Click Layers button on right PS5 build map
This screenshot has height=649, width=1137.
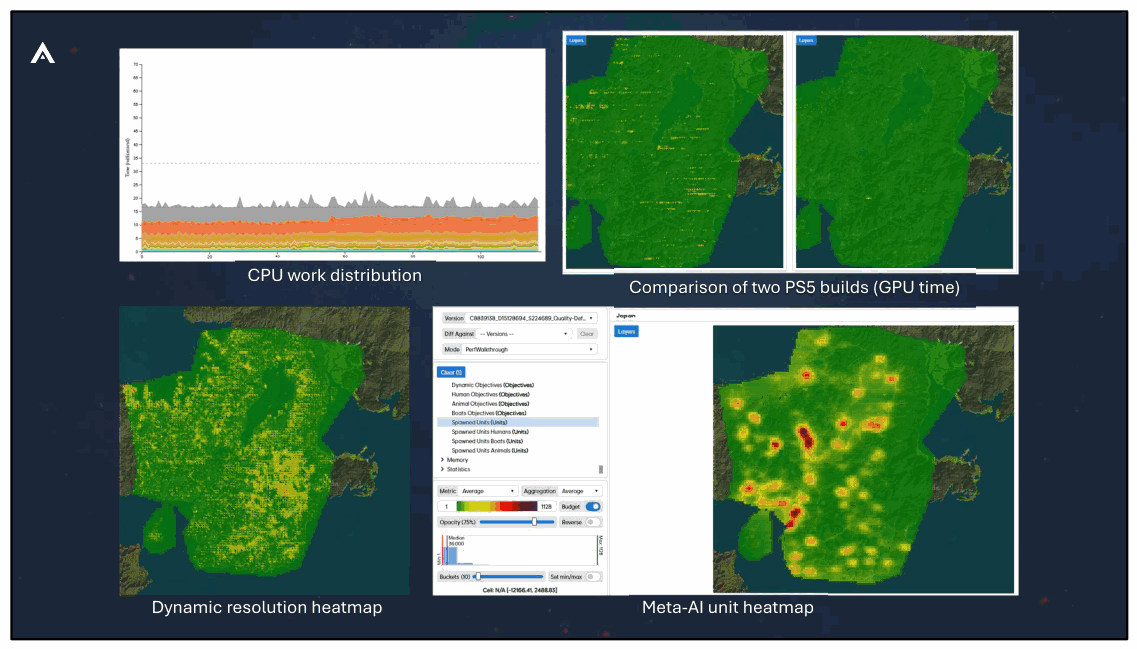click(x=806, y=41)
